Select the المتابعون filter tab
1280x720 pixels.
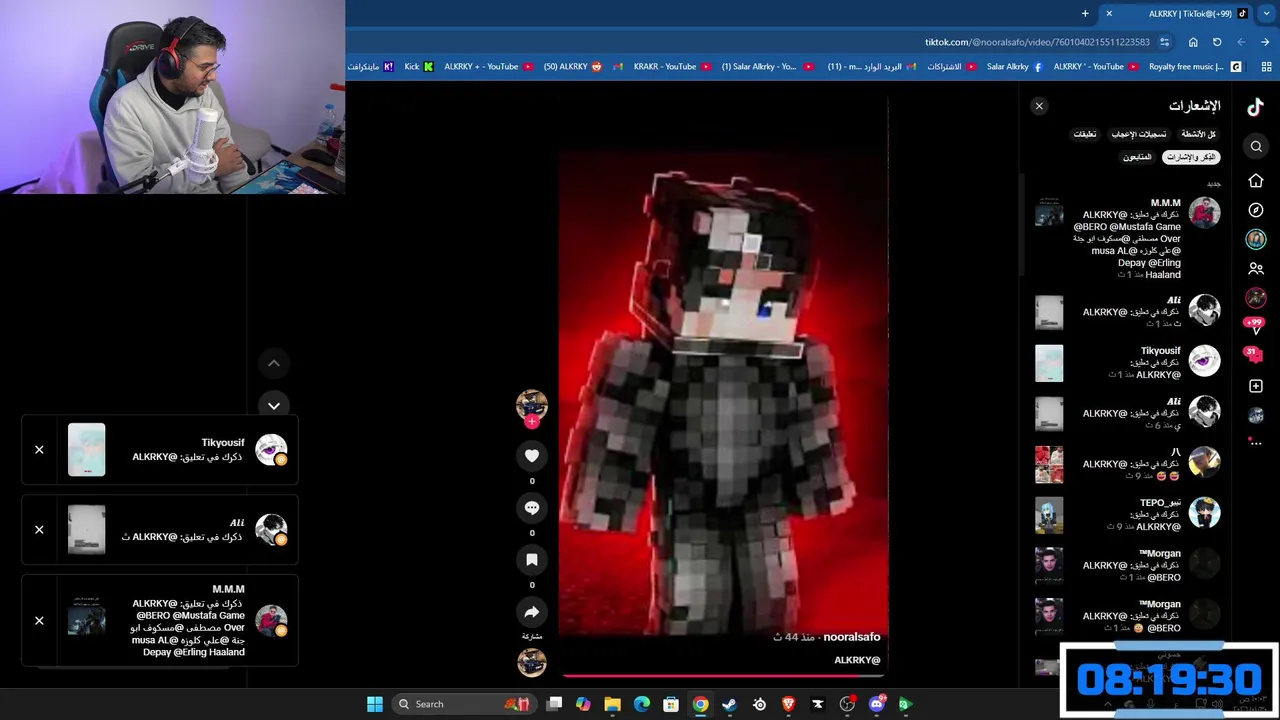pyautogui.click(x=1137, y=157)
